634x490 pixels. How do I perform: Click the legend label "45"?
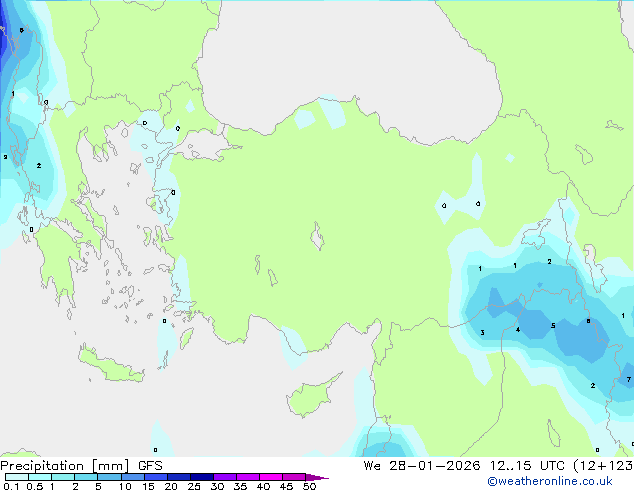[x=286, y=486]
